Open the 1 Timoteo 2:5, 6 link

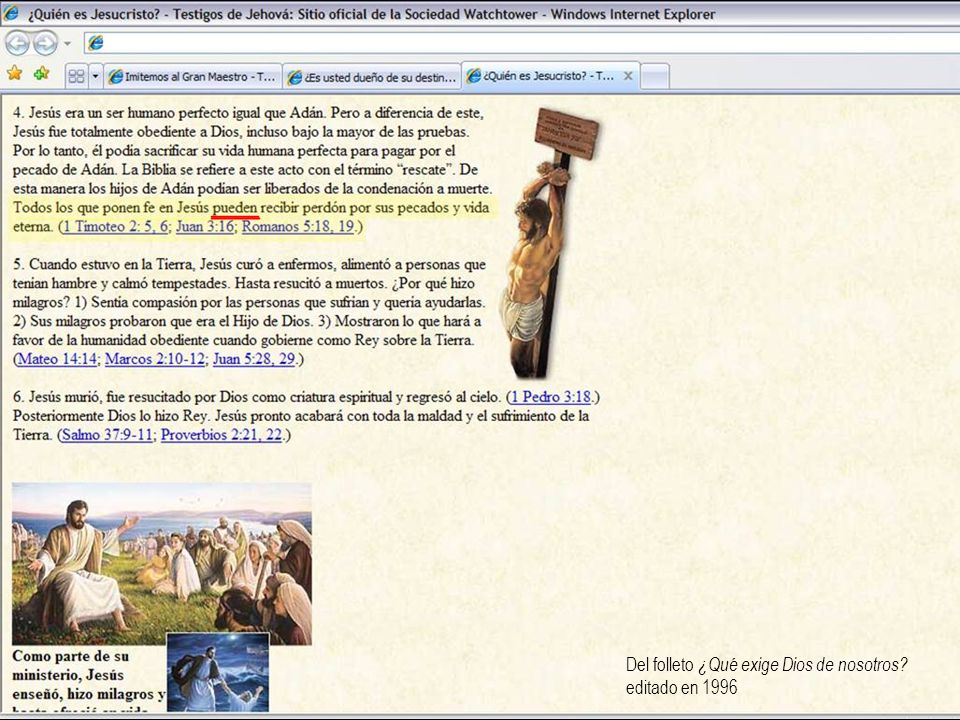116,227
